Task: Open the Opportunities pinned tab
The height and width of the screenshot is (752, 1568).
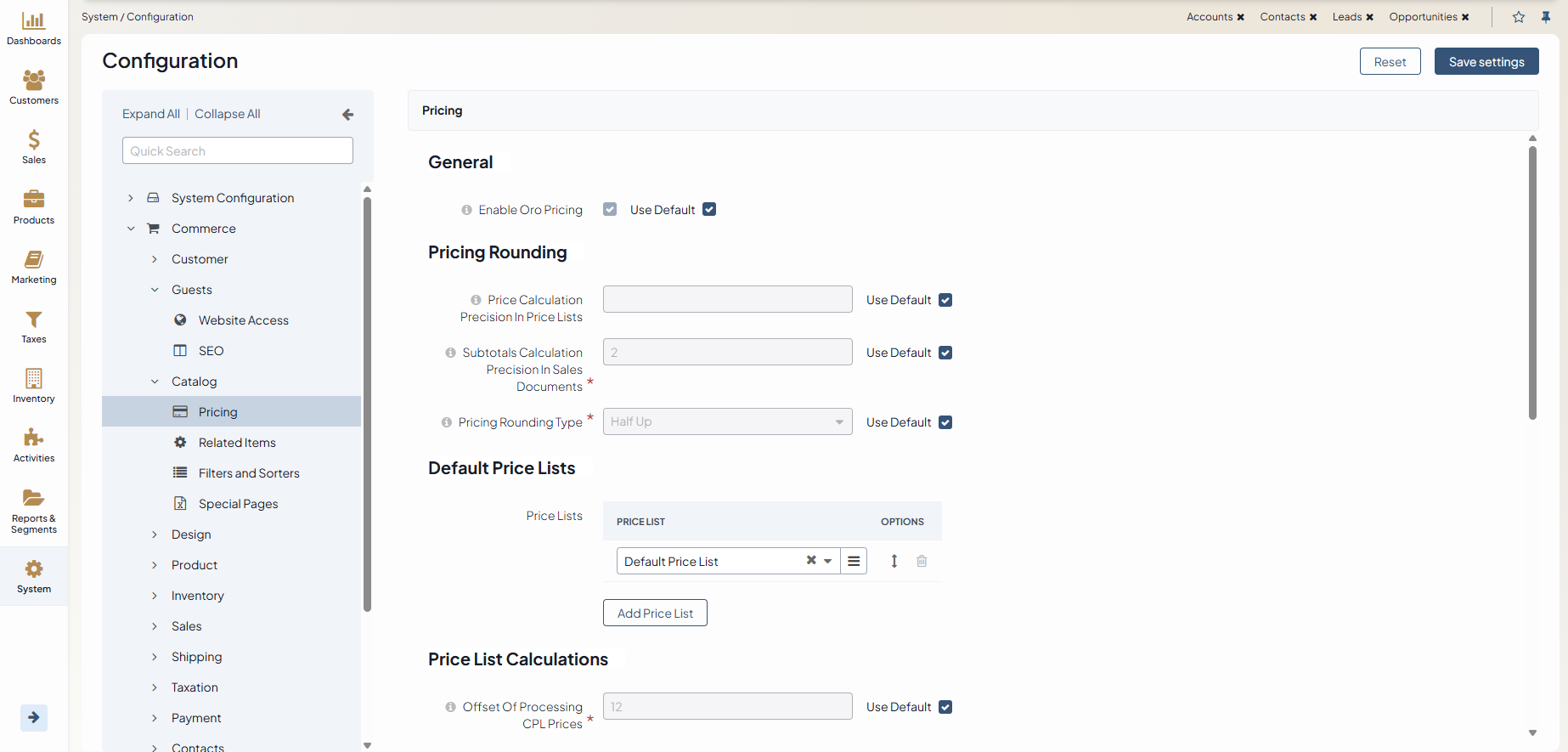Action: tap(1423, 17)
